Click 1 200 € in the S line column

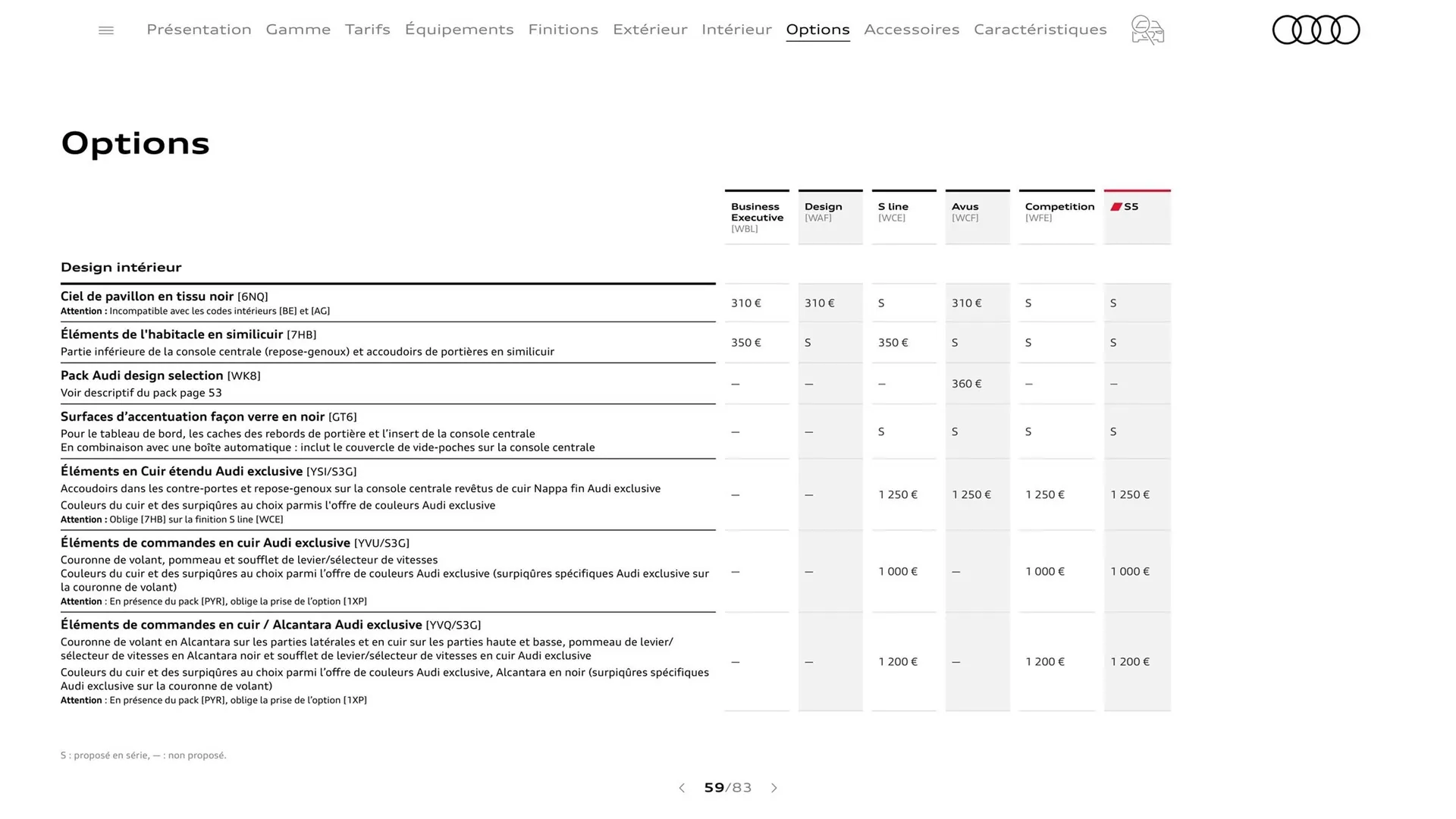(898, 661)
